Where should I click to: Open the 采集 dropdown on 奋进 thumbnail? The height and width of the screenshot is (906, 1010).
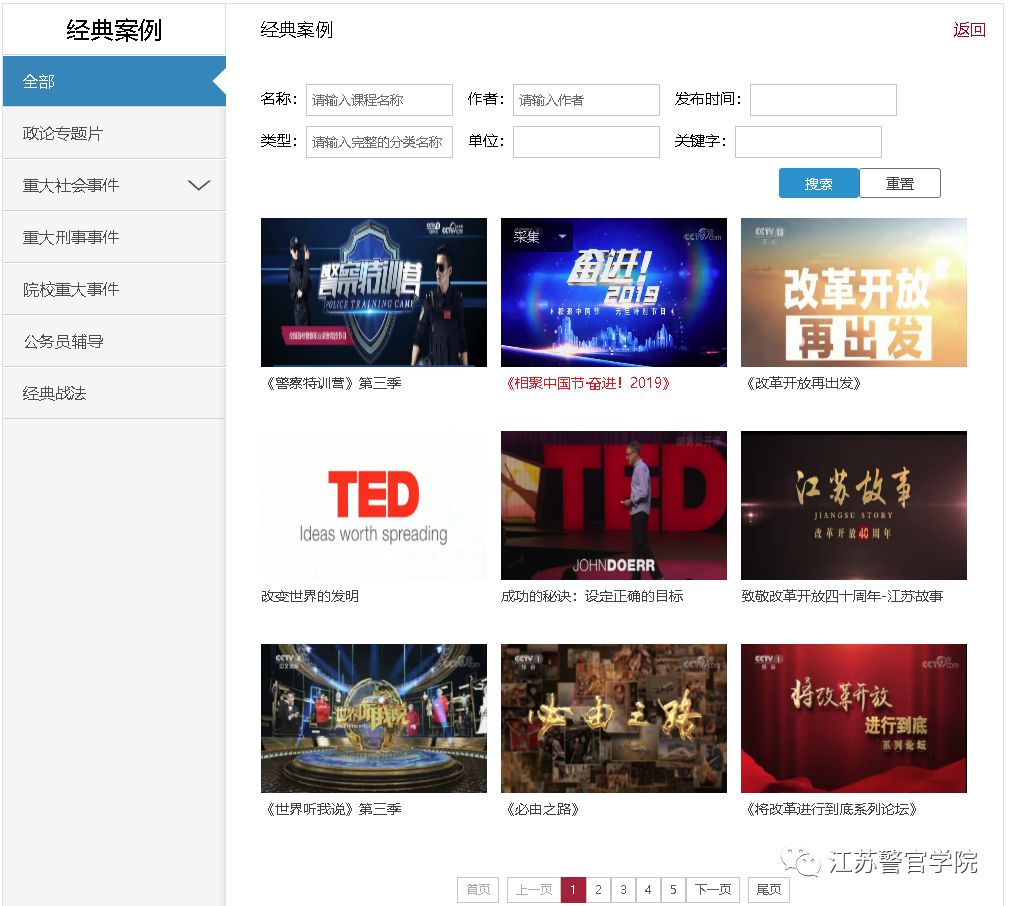click(x=540, y=237)
